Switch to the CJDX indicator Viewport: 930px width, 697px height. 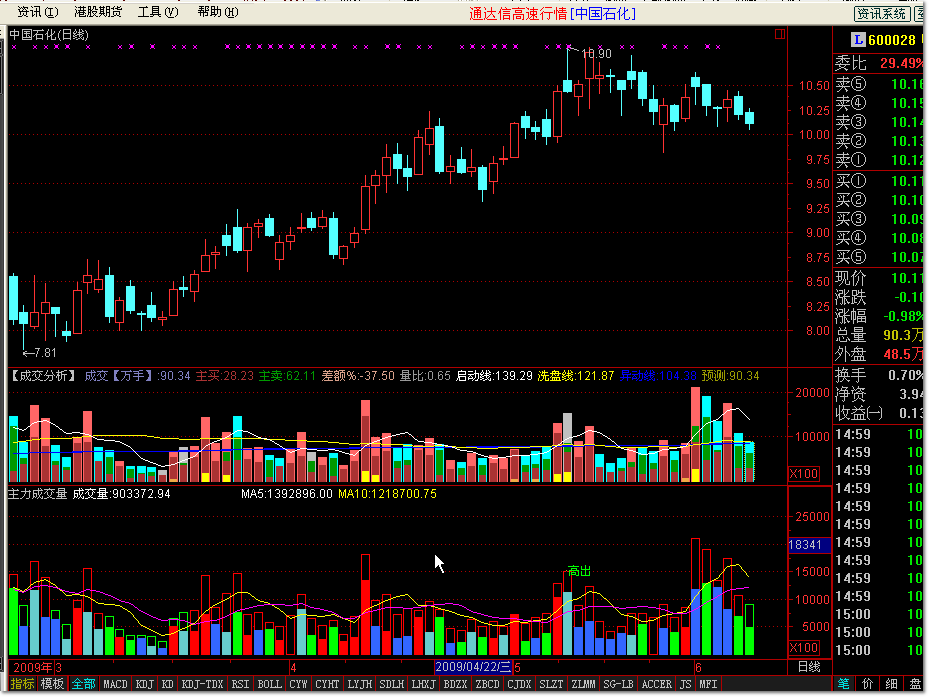click(x=520, y=684)
